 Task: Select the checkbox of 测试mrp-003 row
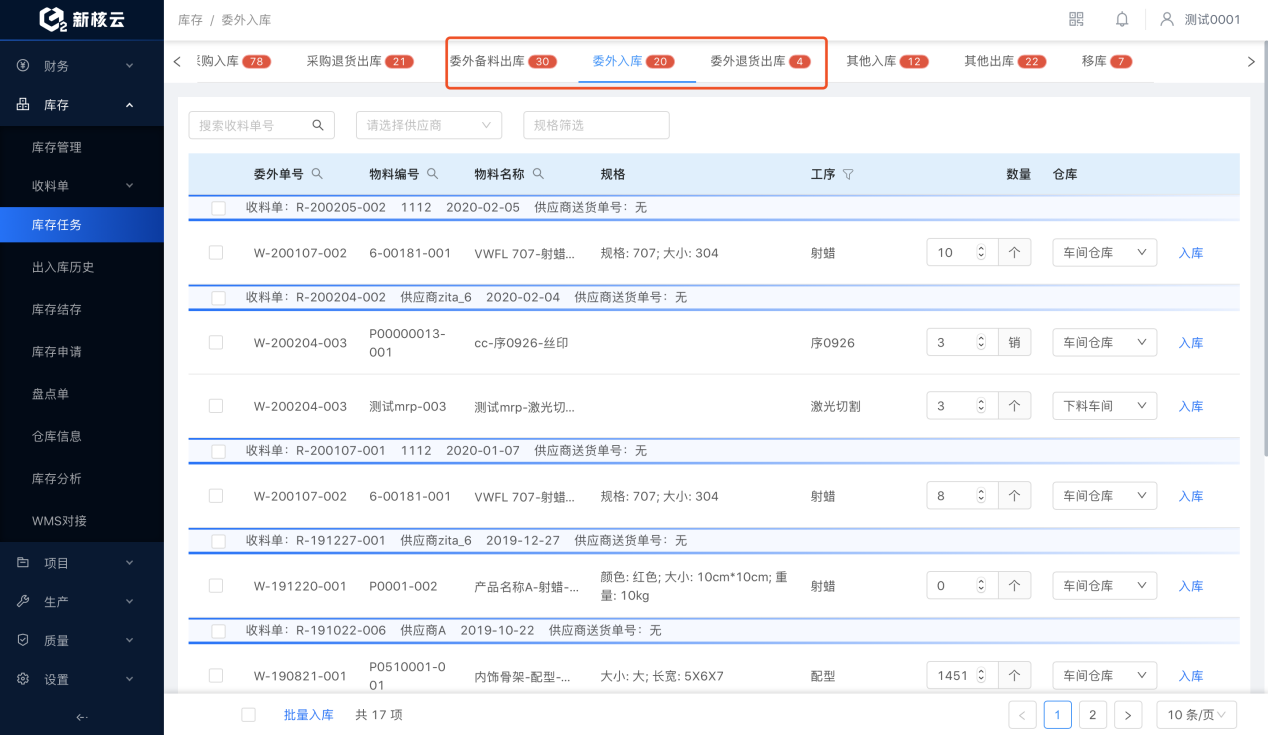tap(216, 406)
